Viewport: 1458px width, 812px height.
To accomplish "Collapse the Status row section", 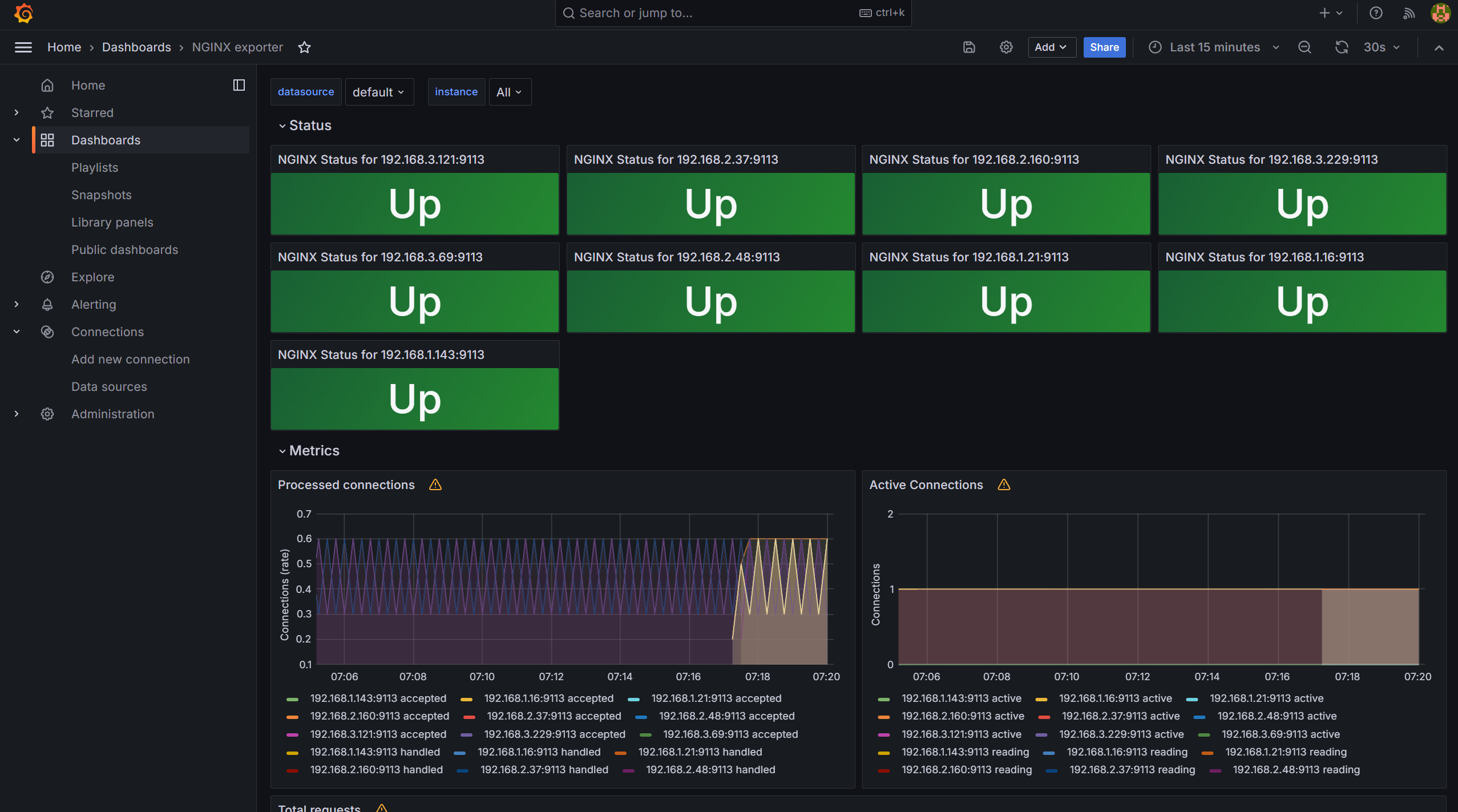I will 282,126.
